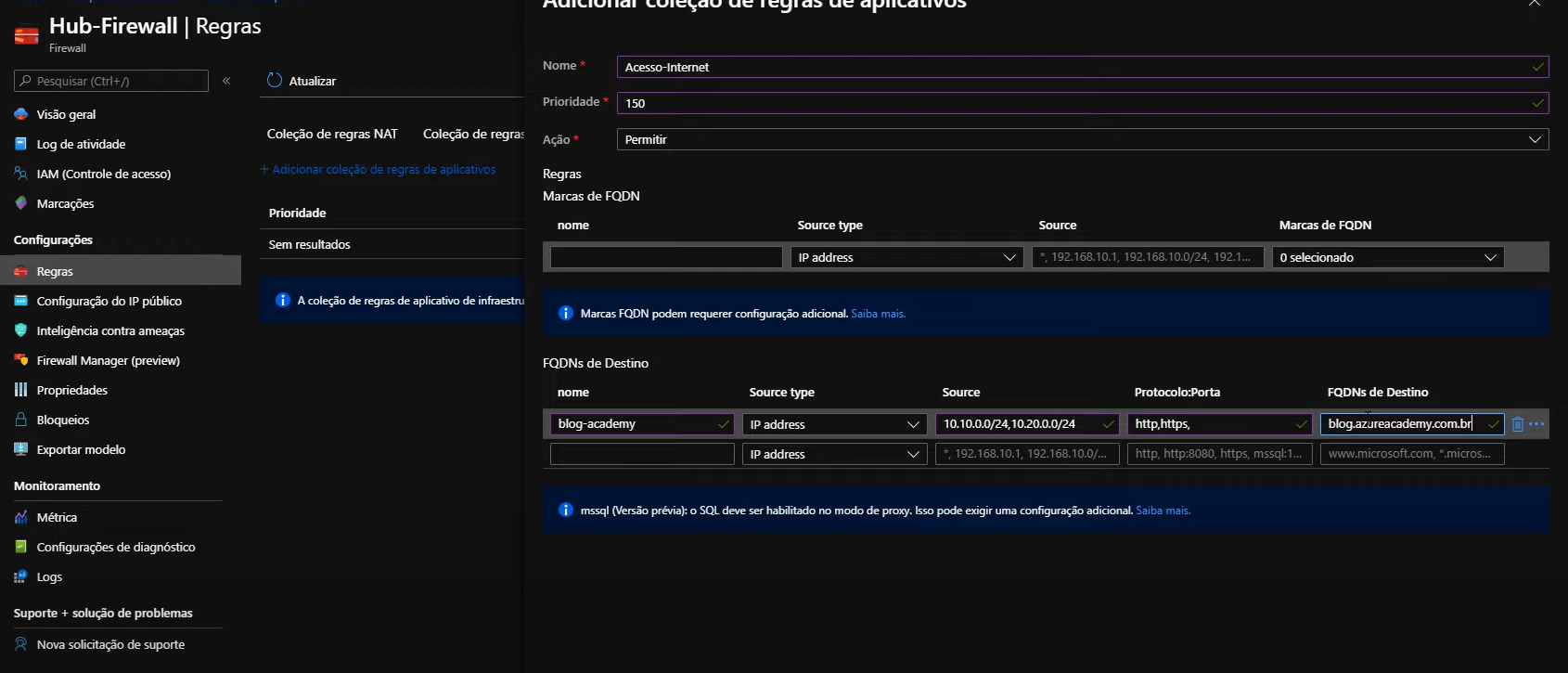The height and width of the screenshot is (673, 1568).
Task: Click the Propriedades bars icon
Action: [x=20, y=390]
